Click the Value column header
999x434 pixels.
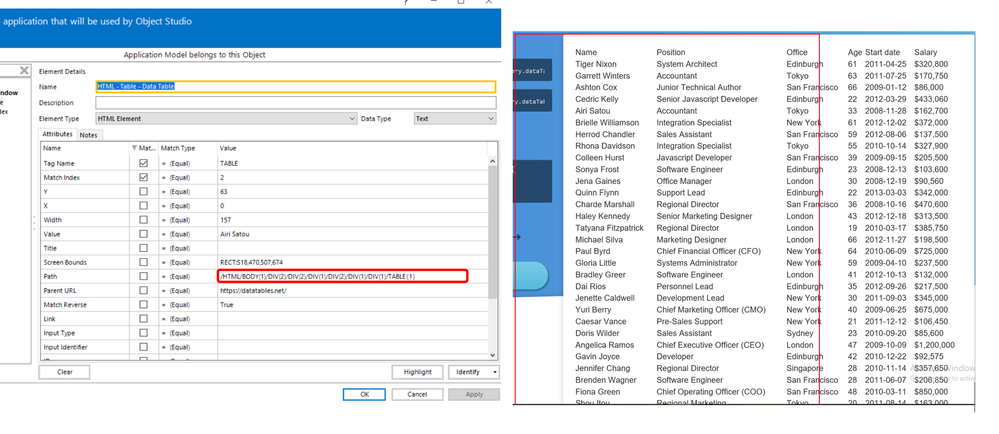352,148
